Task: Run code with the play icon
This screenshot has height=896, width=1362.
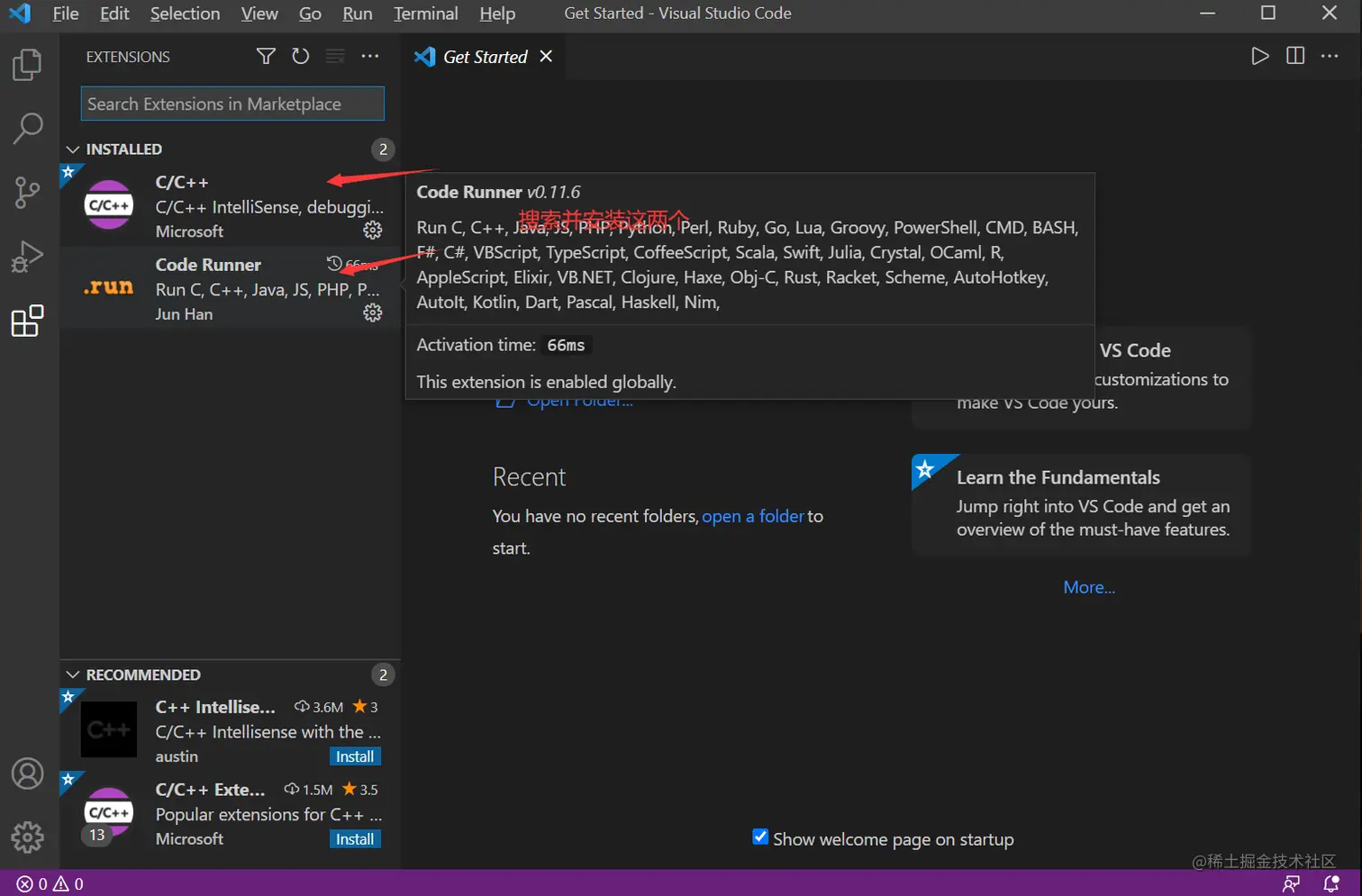Action: pyautogui.click(x=1260, y=56)
